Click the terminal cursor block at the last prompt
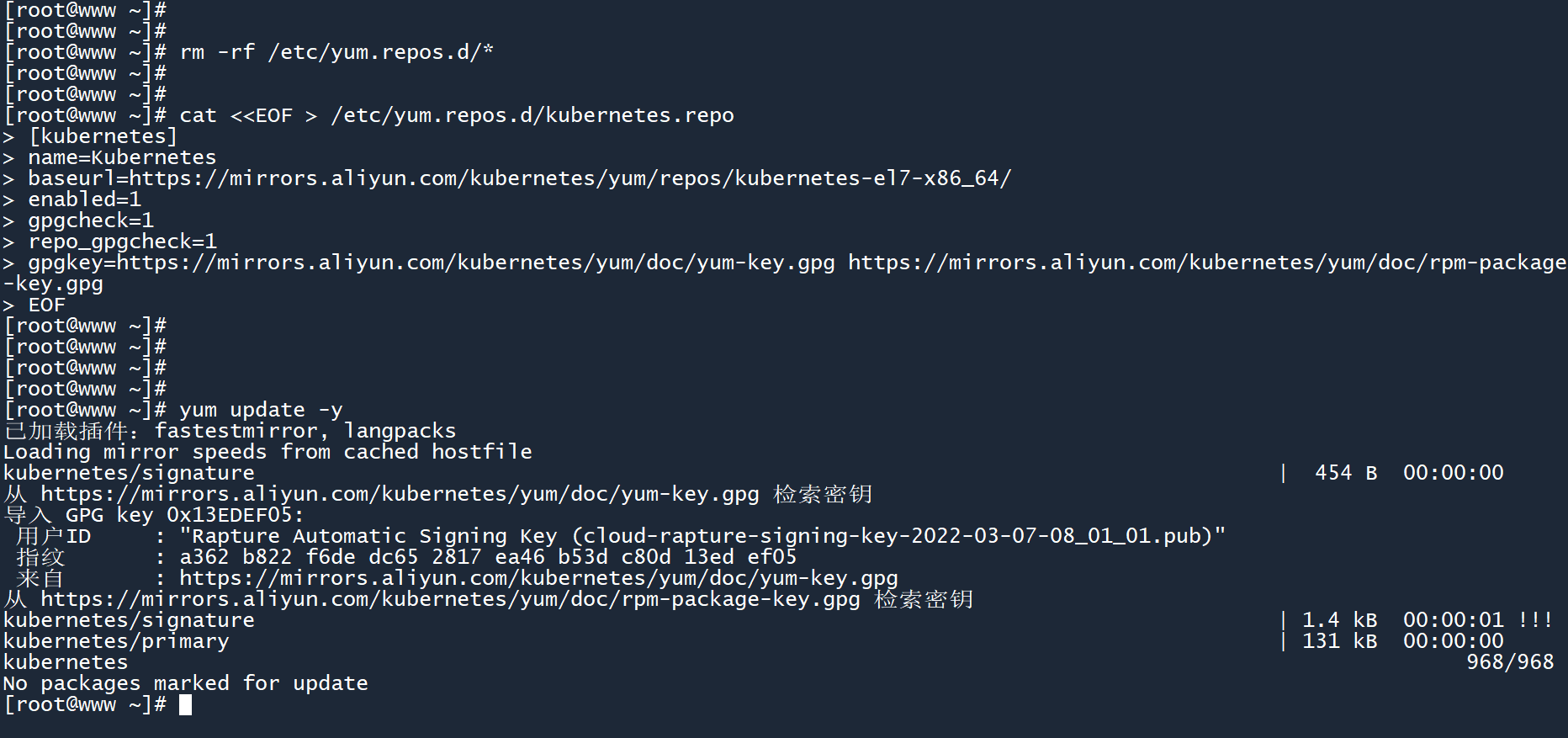The image size is (1568, 738). (x=185, y=704)
